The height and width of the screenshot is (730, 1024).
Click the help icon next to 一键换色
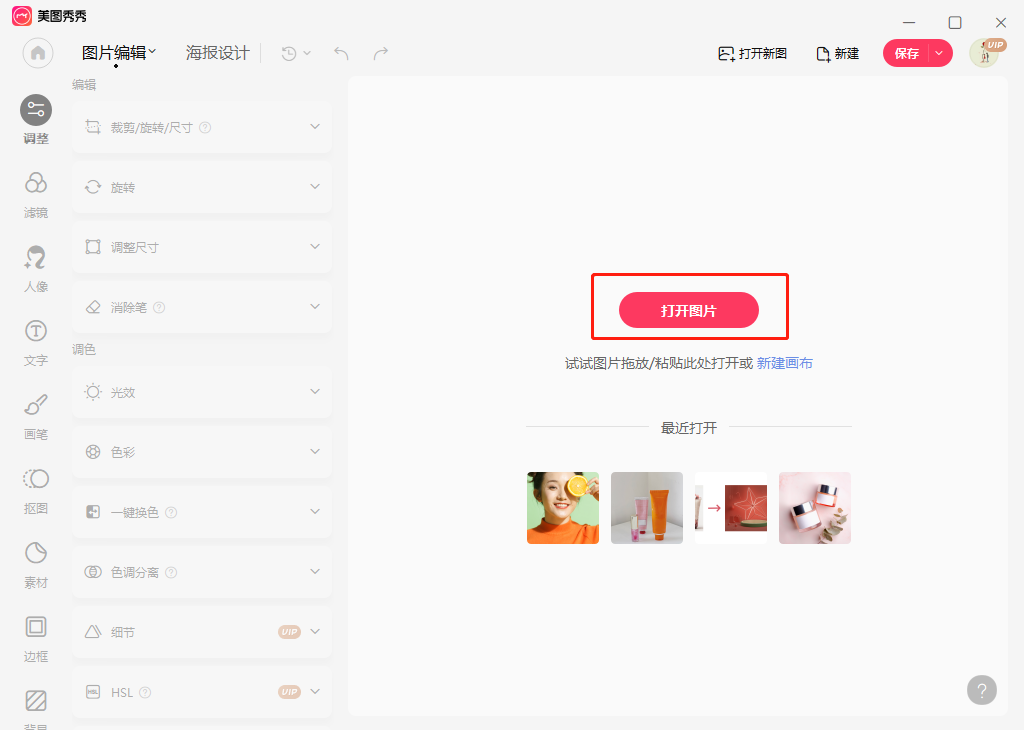[x=171, y=513]
